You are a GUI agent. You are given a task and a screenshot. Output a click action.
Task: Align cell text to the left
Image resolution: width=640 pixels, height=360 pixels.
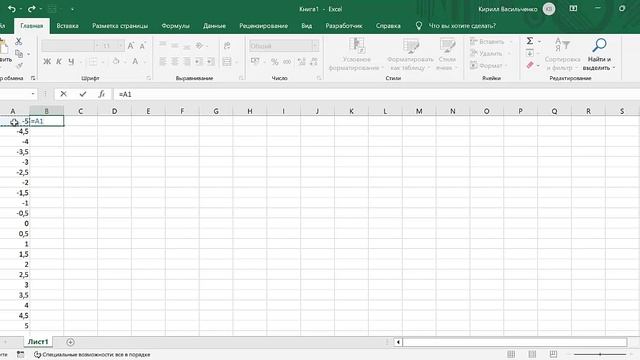tap(163, 62)
